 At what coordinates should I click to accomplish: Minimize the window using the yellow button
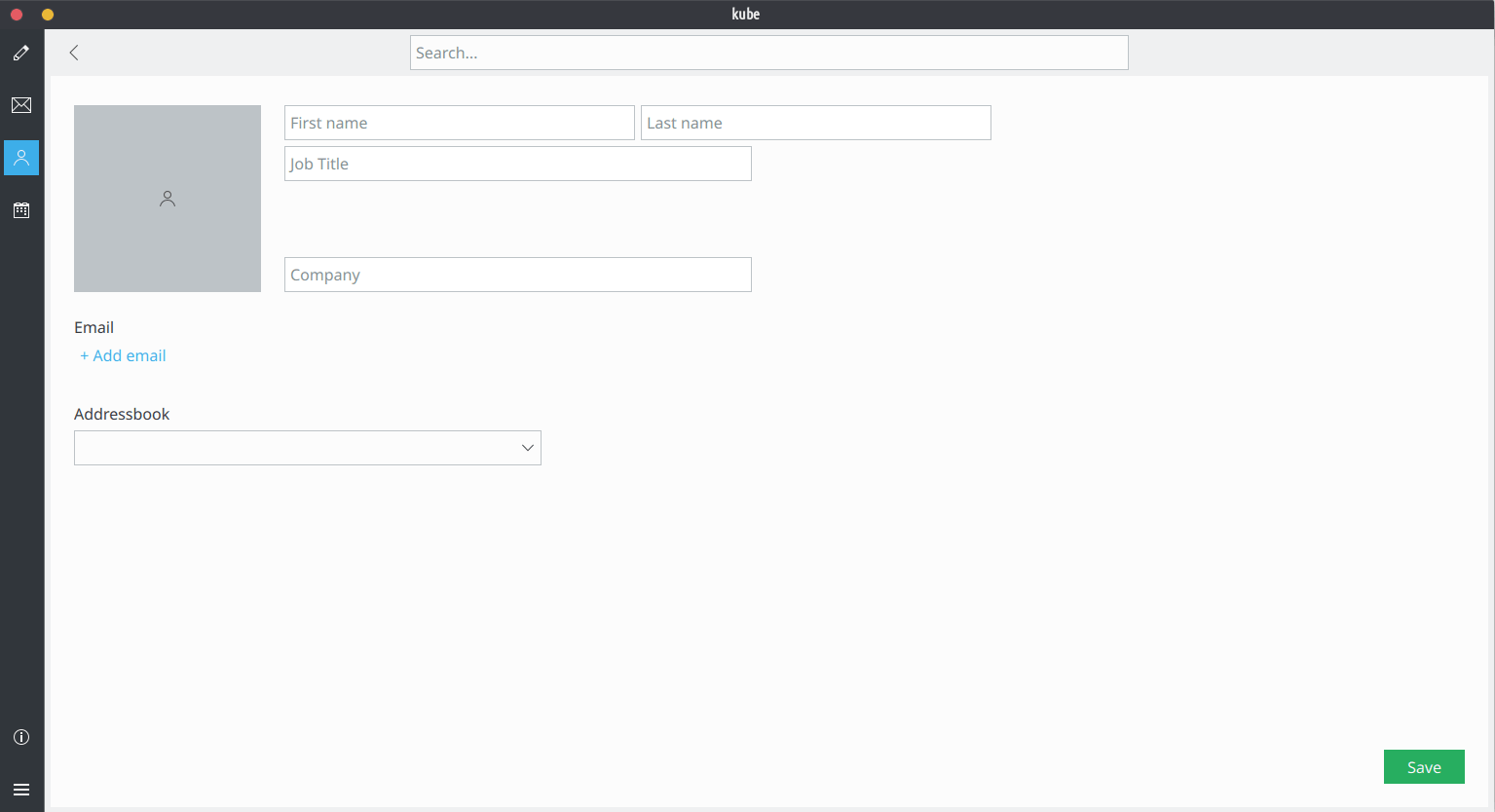tap(48, 15)
